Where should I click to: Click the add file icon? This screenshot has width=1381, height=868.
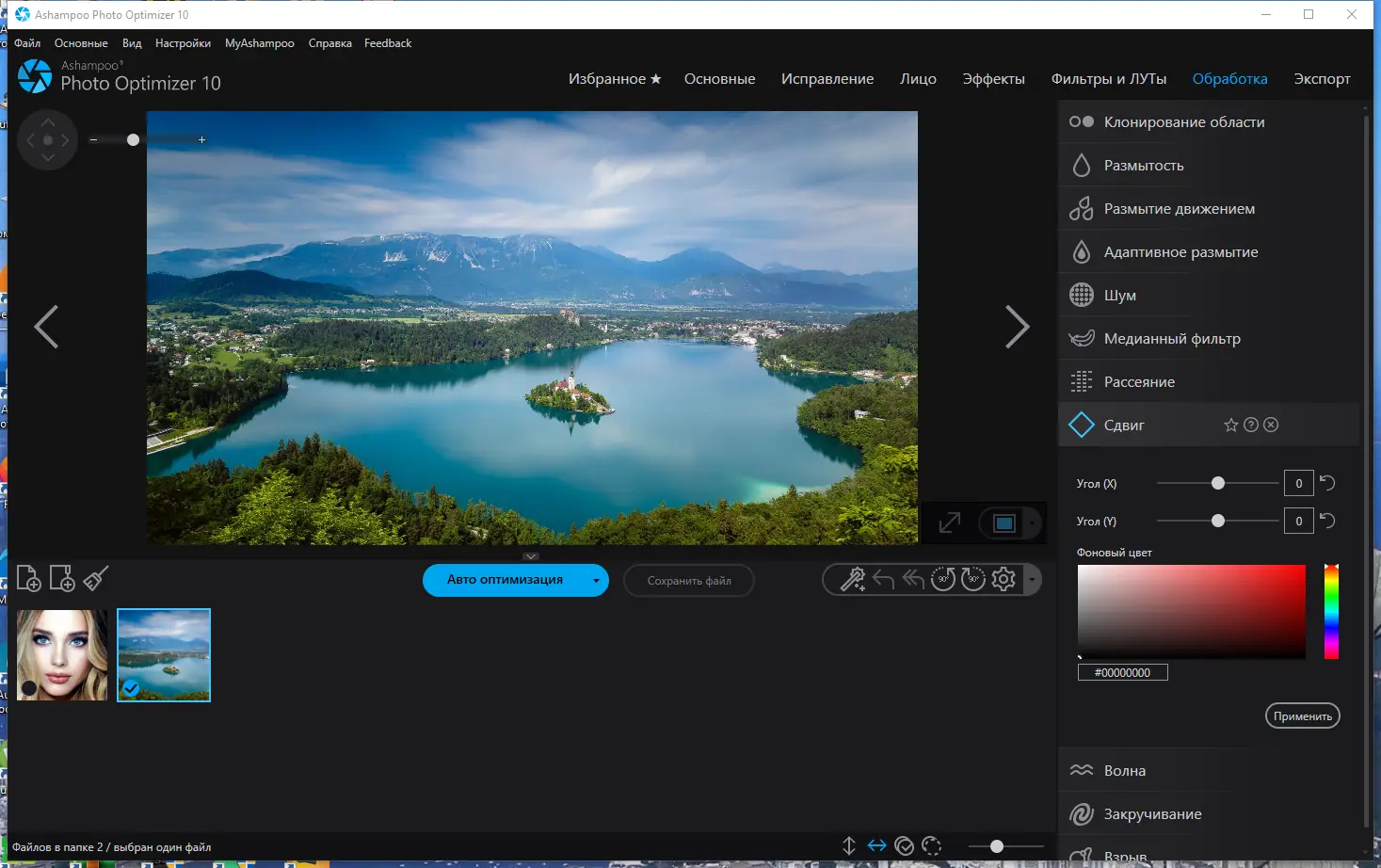coord(28,579)
